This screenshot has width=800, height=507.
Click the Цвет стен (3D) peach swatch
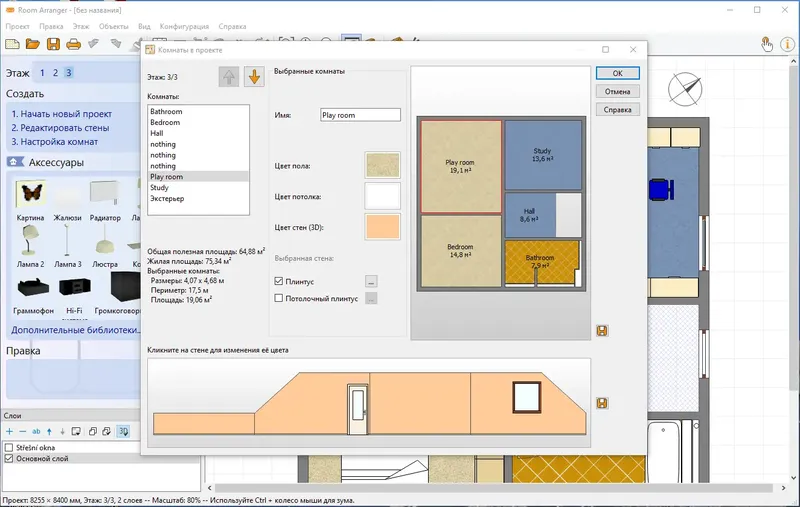[x=382, y=226]
